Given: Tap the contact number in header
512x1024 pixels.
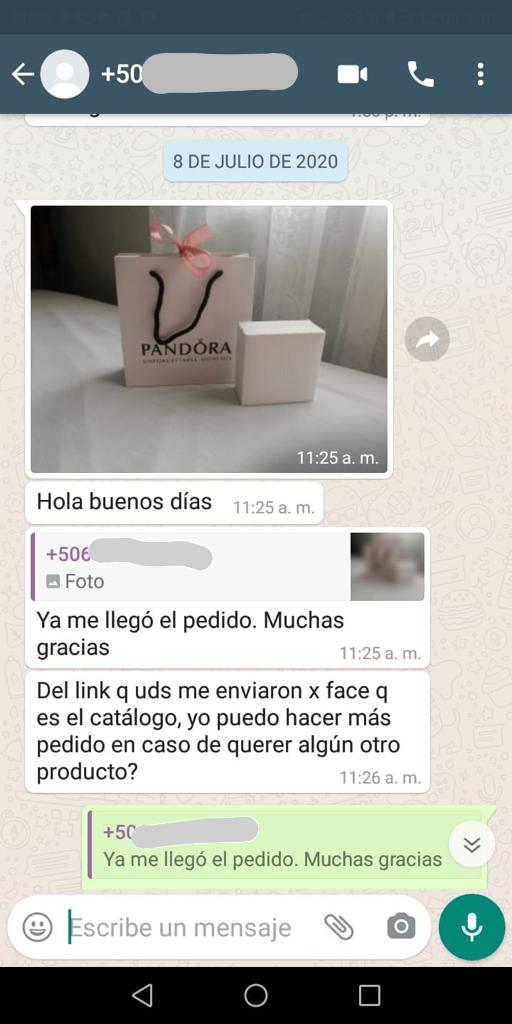Looking at the screenshot, I should pyautogui.click(x=199, y=74).
